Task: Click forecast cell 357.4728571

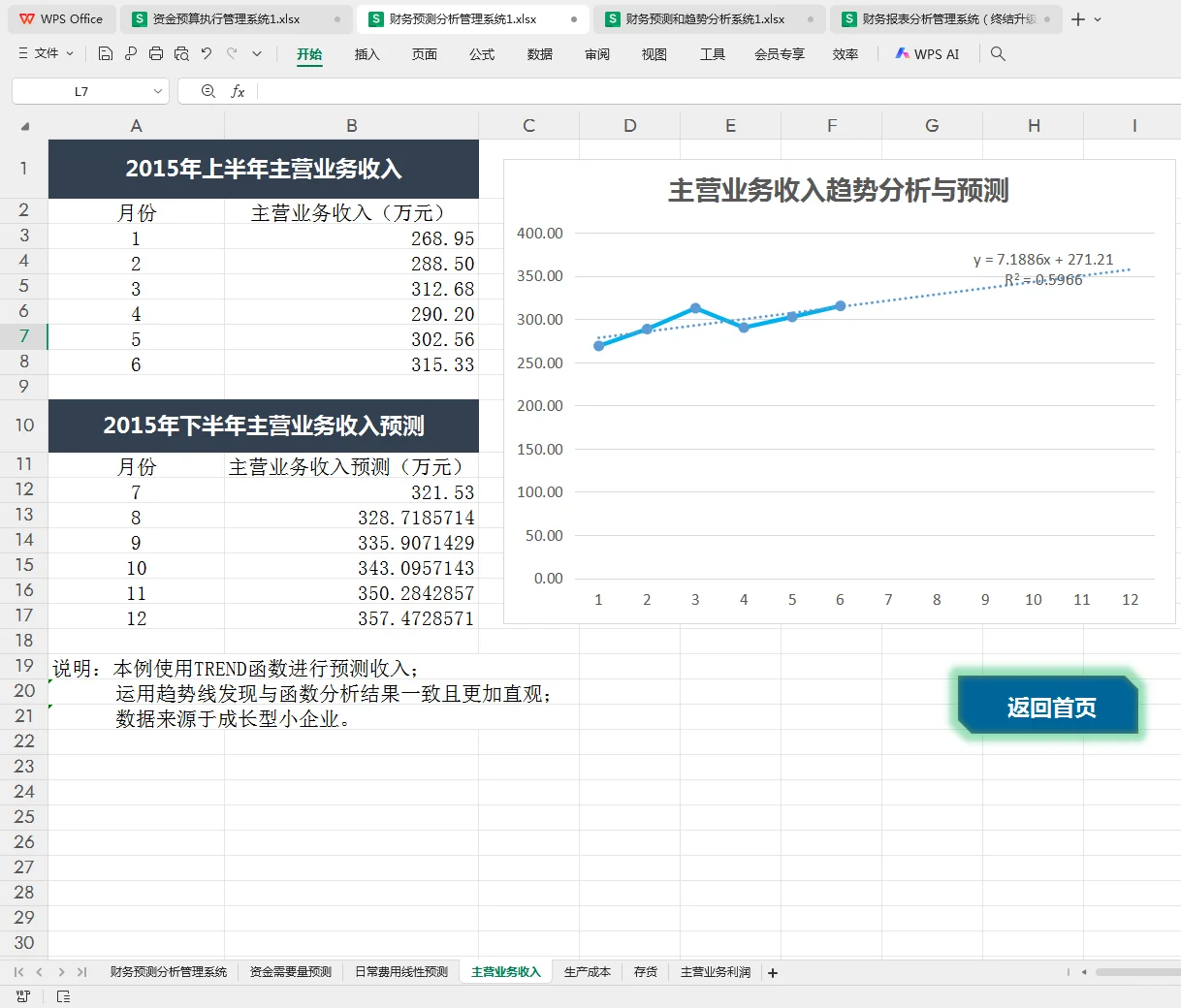Action: 351,617
